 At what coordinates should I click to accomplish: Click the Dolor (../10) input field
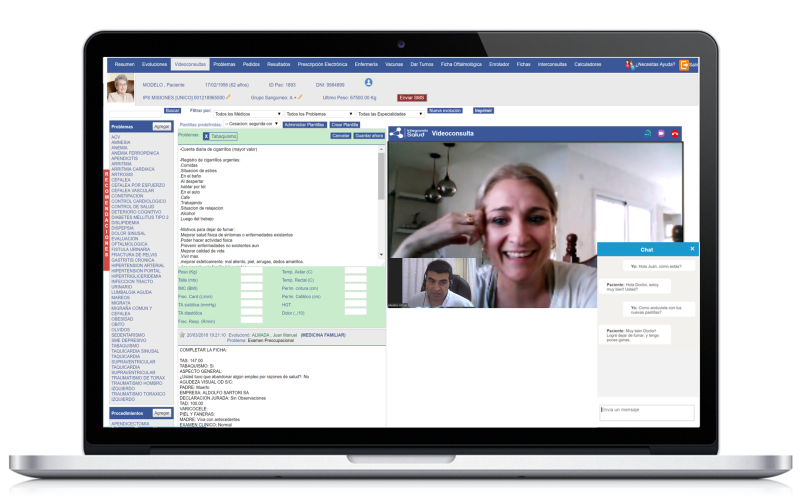tap(356, 312)
